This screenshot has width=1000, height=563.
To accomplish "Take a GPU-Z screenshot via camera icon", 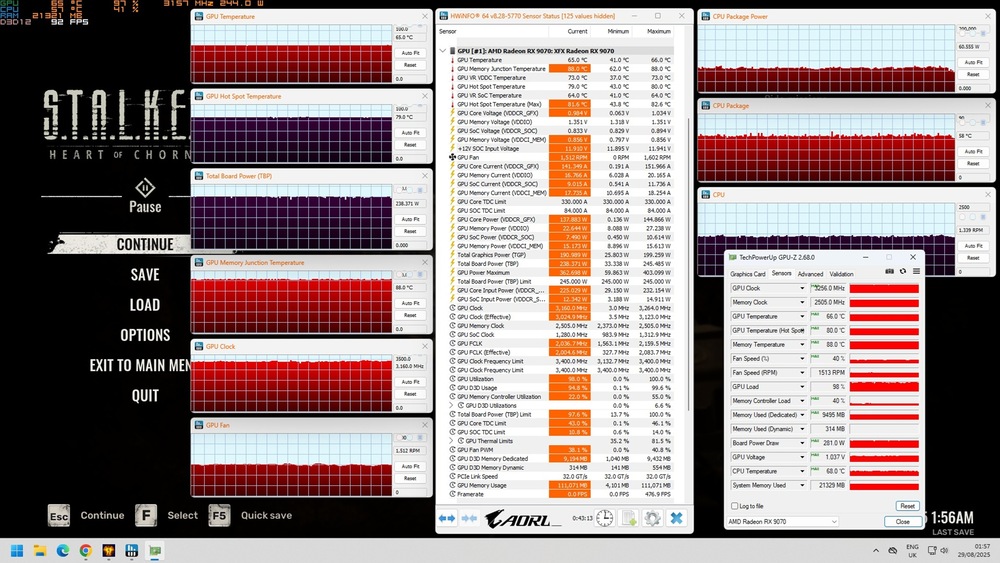I will tap(890, 271).
